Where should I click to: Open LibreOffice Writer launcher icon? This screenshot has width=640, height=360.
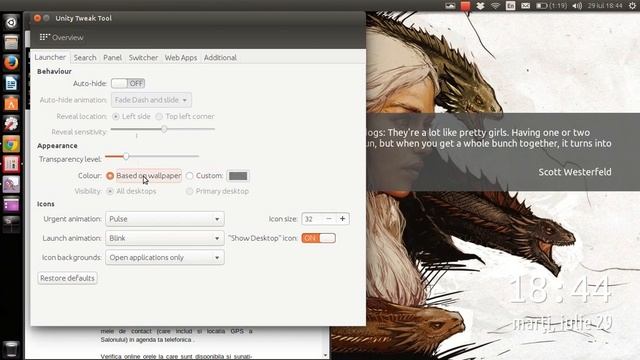pos(11,83)
